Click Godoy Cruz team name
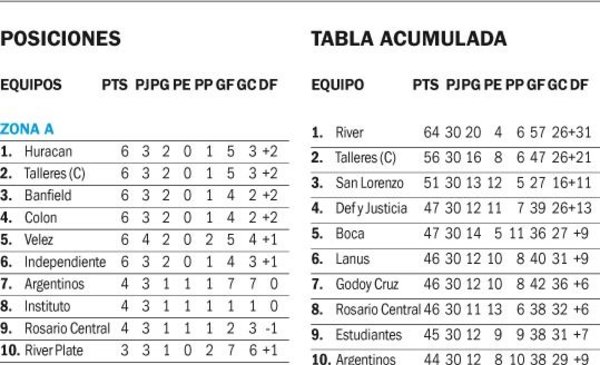 (367, 285)
